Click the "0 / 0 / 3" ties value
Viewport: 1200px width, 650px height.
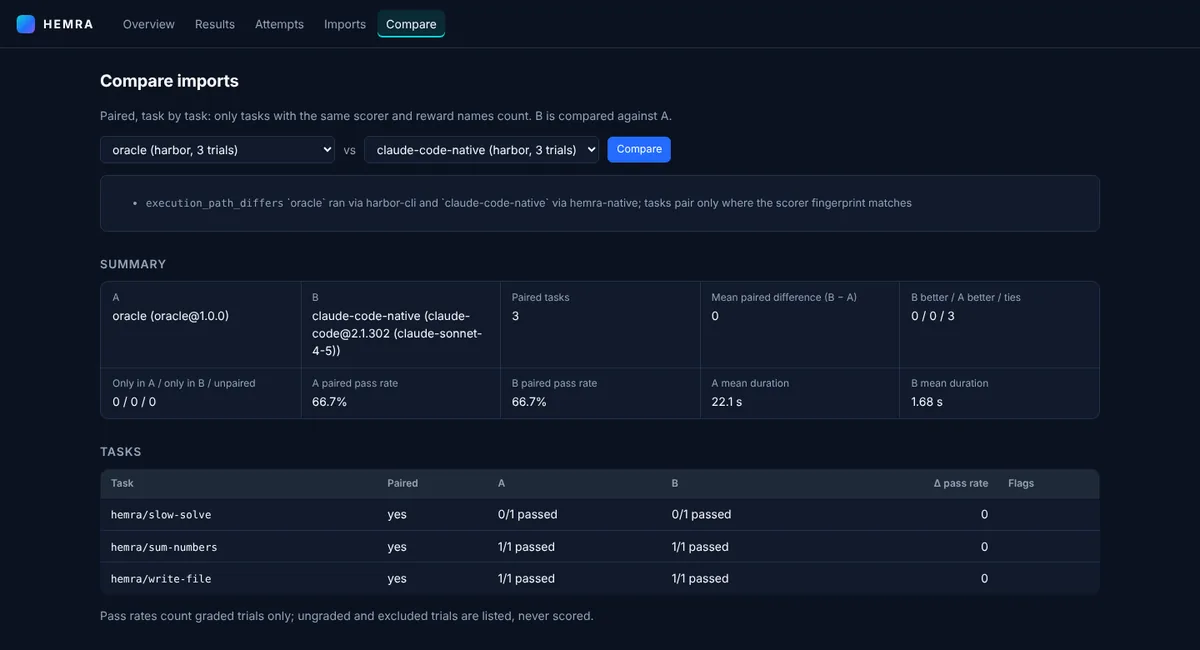(x=933, y=316)
